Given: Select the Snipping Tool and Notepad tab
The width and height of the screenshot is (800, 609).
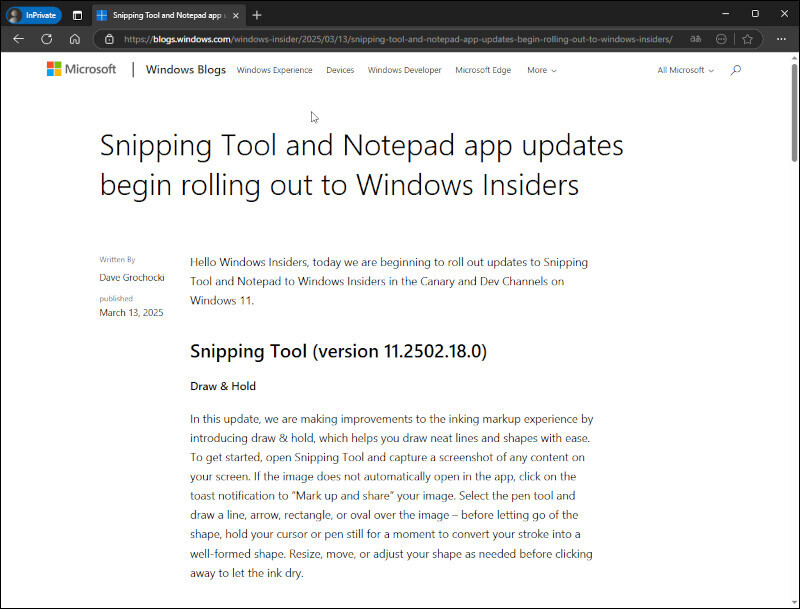Looking at the screenshot, I should tap(167, 15).
